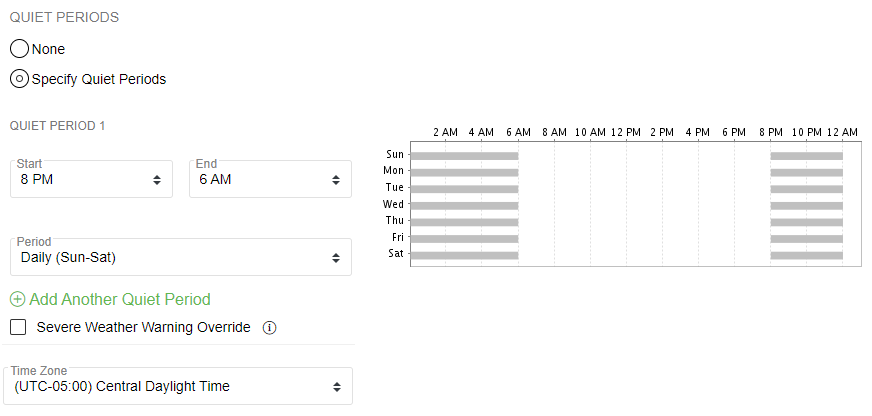This screenshot has height=416, width=872.
Task: Click the Add Another Quiet Period link
Action: click(120, 299)
